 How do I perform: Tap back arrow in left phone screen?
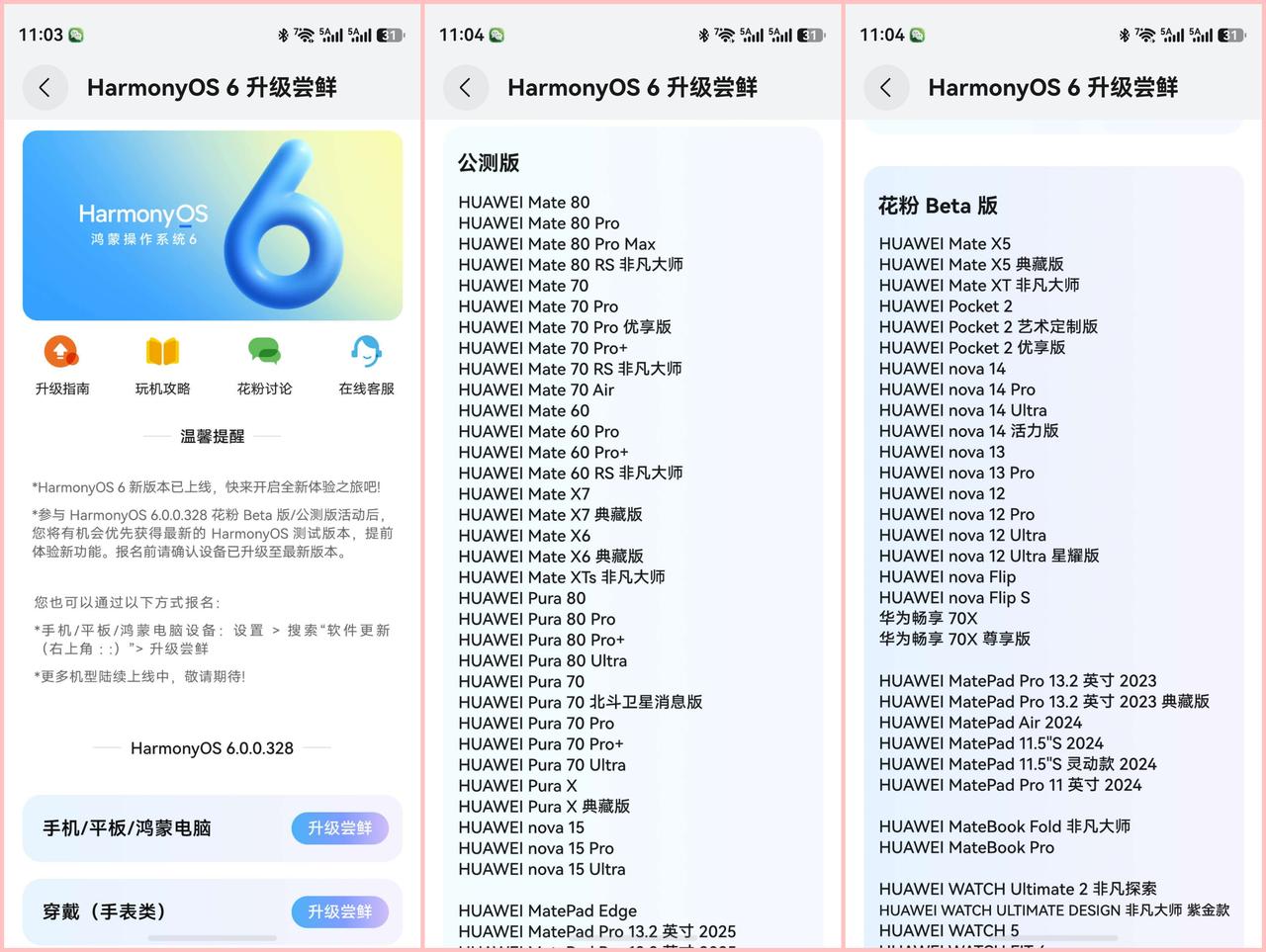pos(45,87)
